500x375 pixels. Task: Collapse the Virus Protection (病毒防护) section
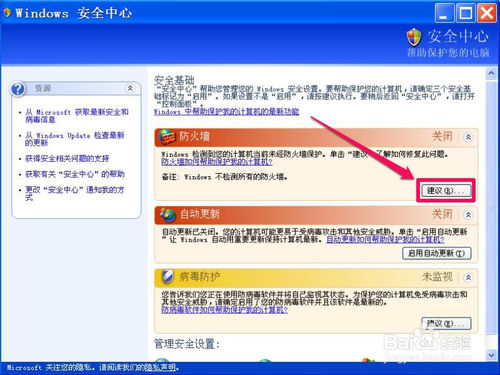pyautogui.click(x=468, y=277)
